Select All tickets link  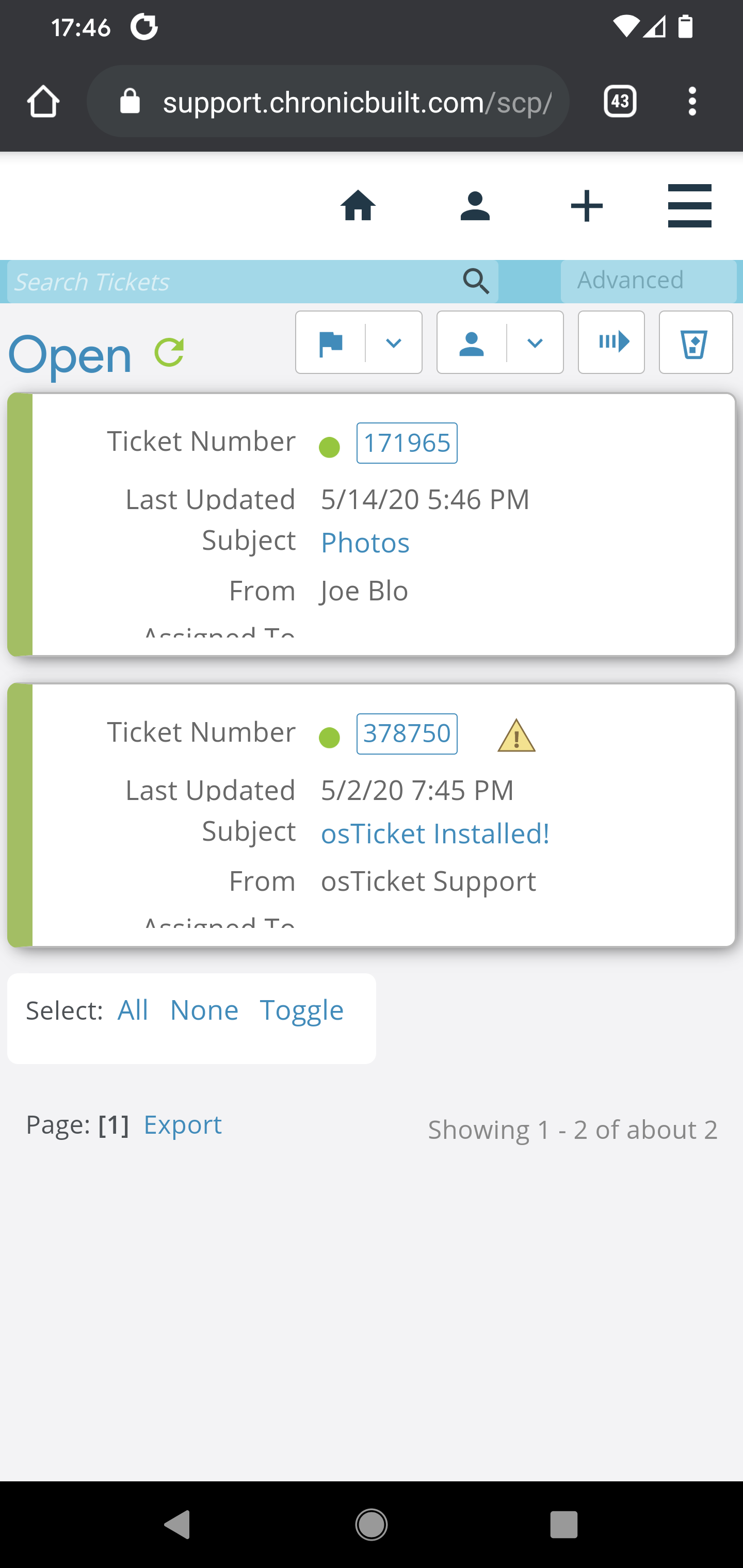point(133,1010)
